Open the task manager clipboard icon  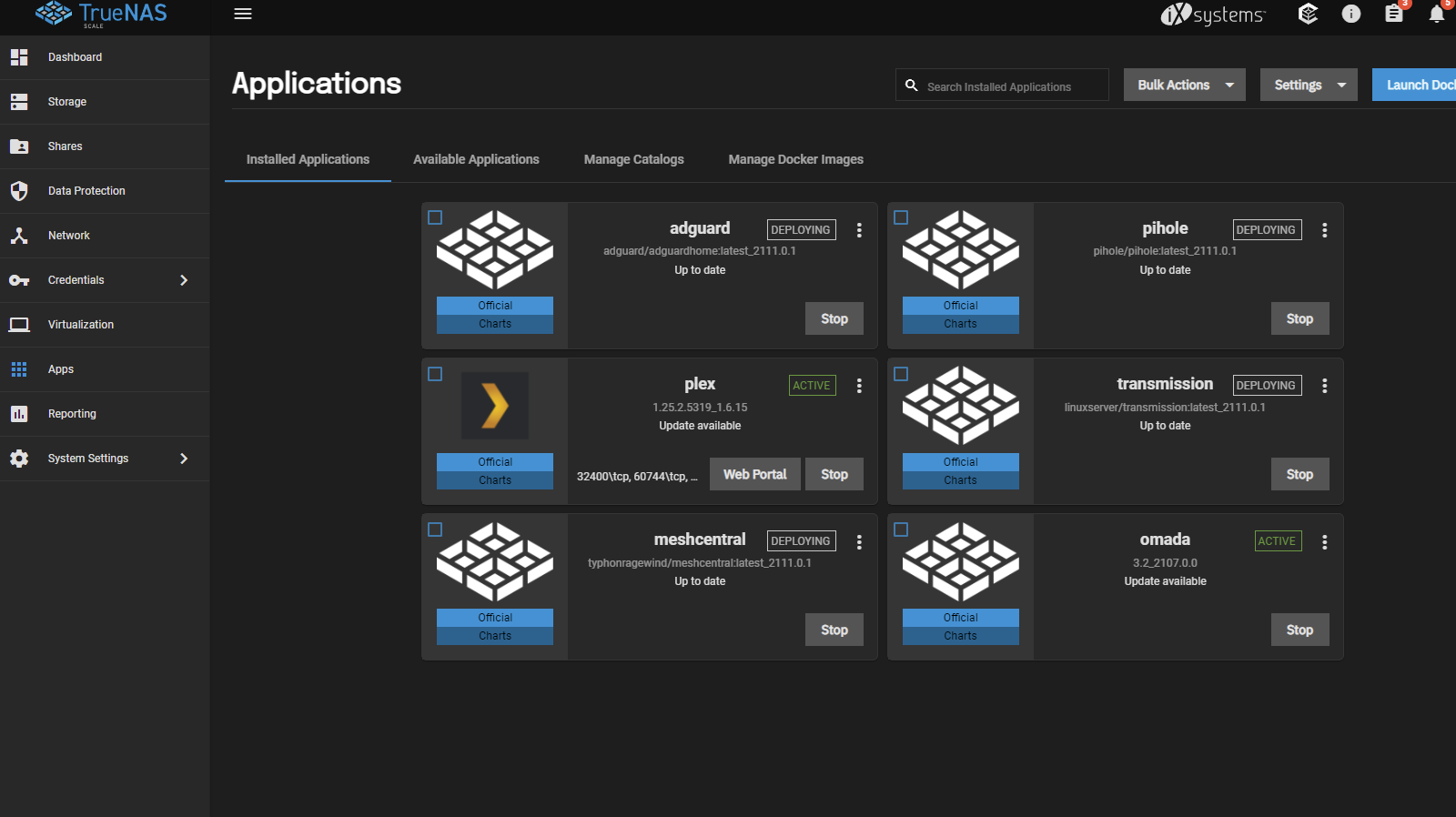(1394, 14)
